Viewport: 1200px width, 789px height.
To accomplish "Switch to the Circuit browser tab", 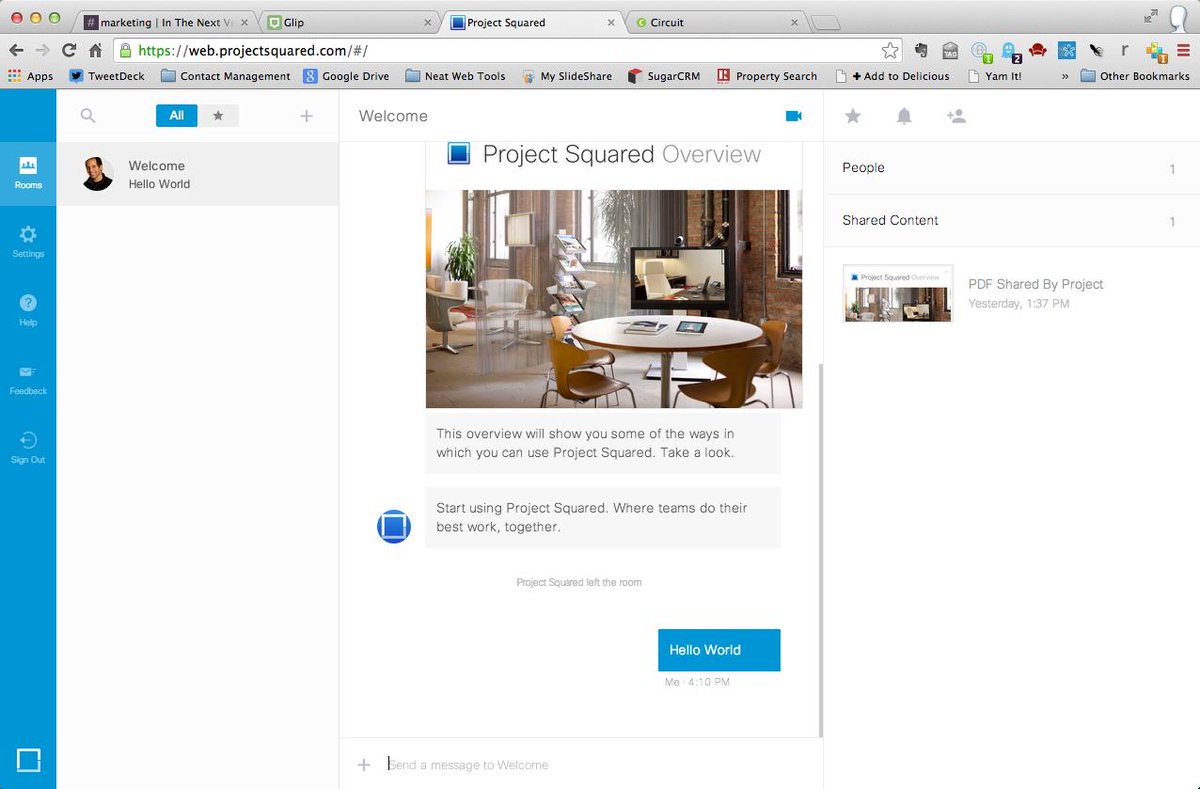I will pos(716,22).
